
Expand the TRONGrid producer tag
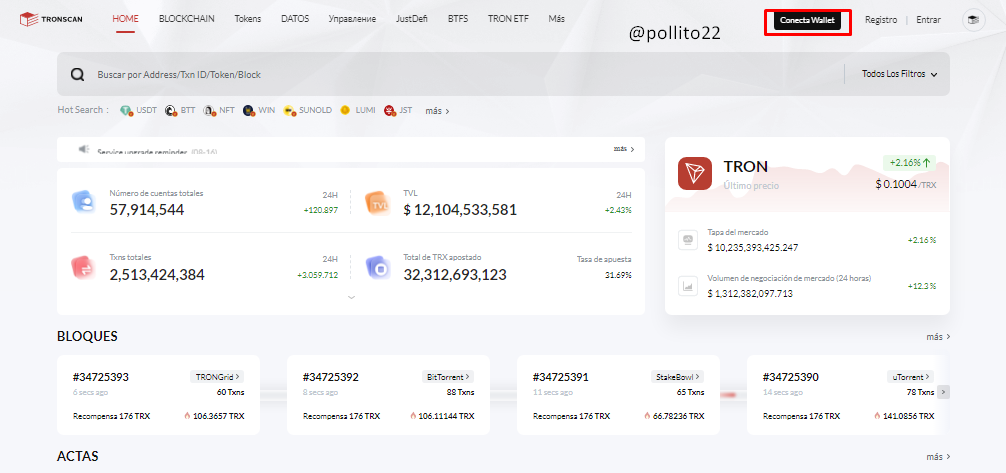217,377
